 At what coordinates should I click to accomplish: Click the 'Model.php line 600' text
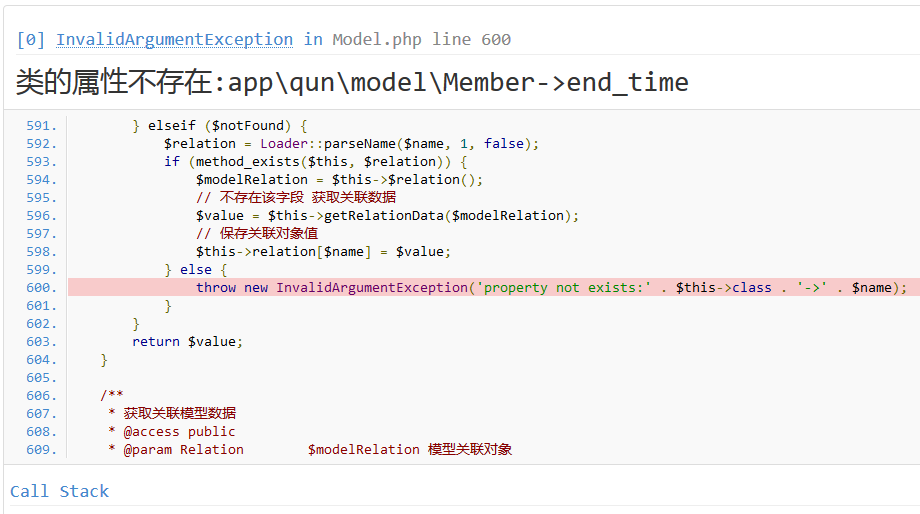click(x=421, y=40)
